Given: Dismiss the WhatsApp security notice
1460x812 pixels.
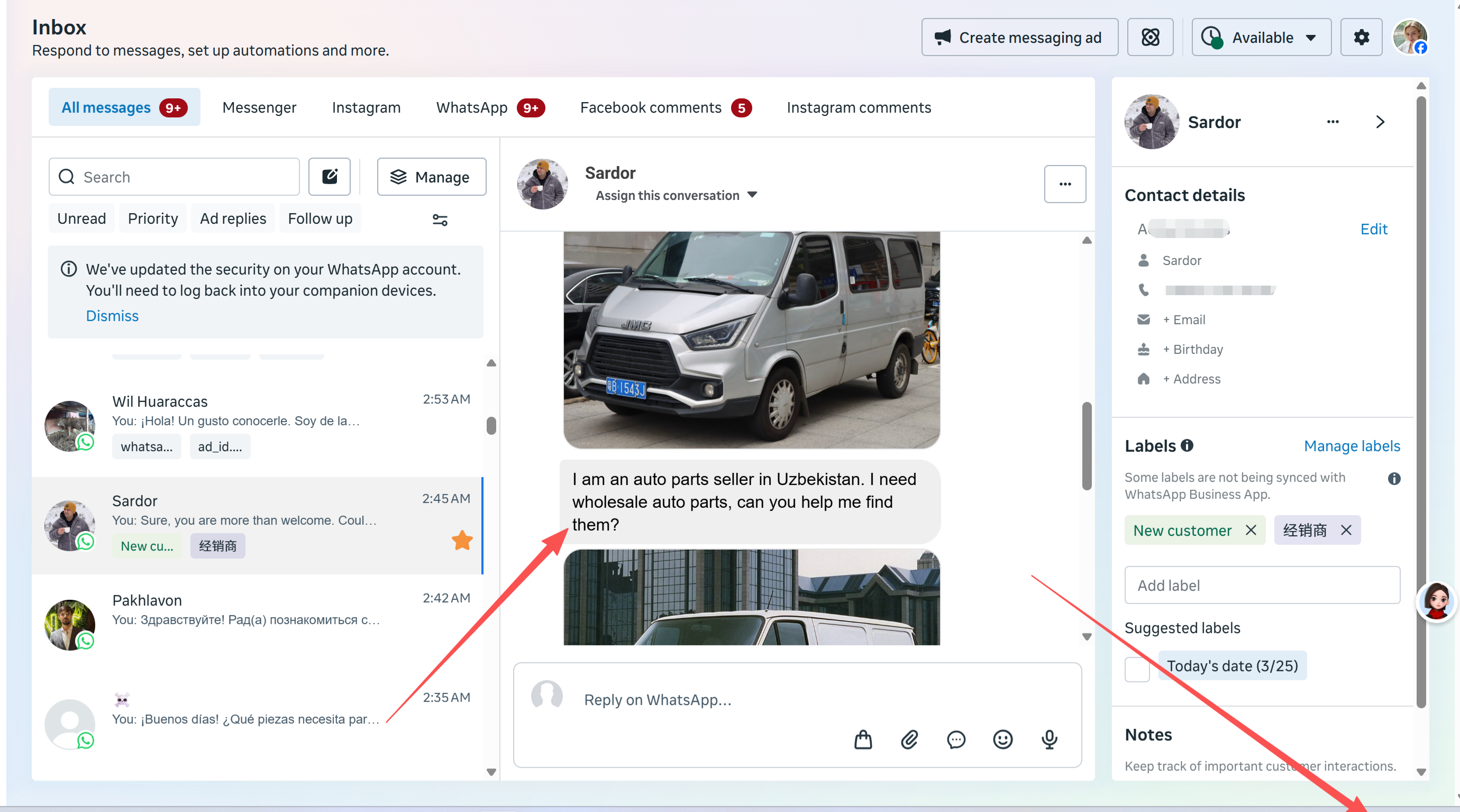Looking at the screenshot, I should (x=112, y=316).
